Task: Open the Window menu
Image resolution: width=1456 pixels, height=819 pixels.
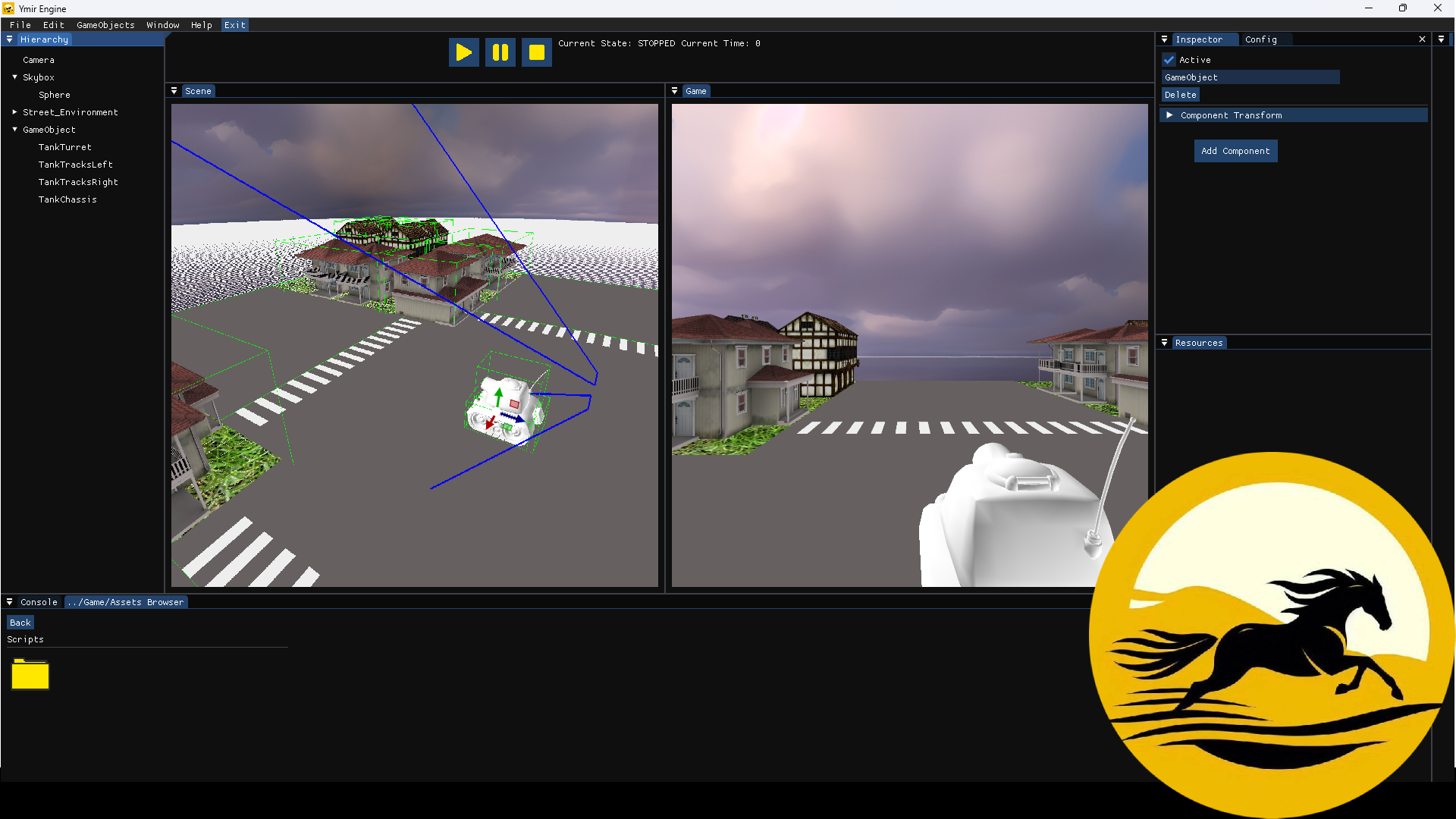Action: 162,25
